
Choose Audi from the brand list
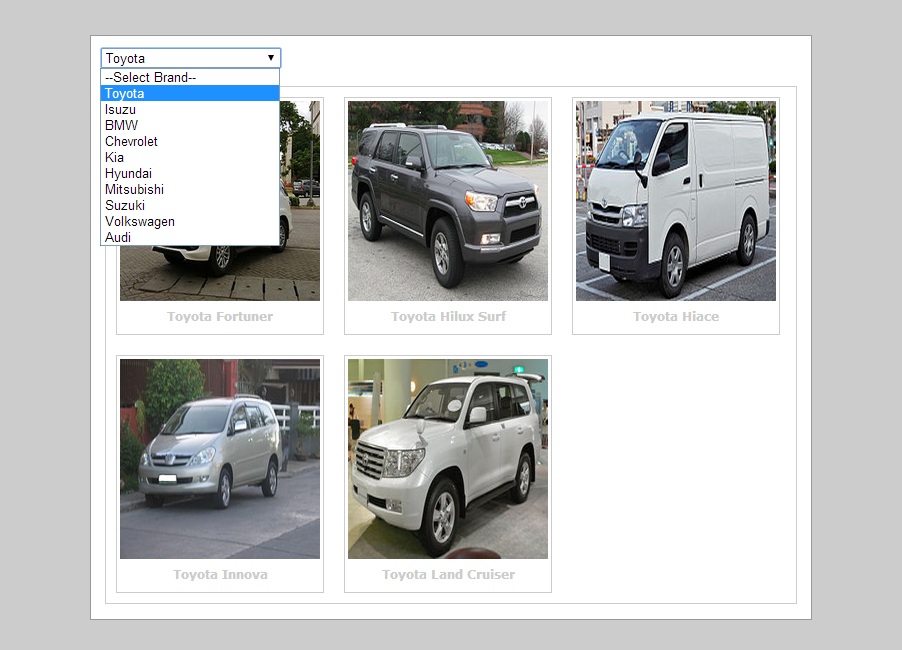point(190,238)
